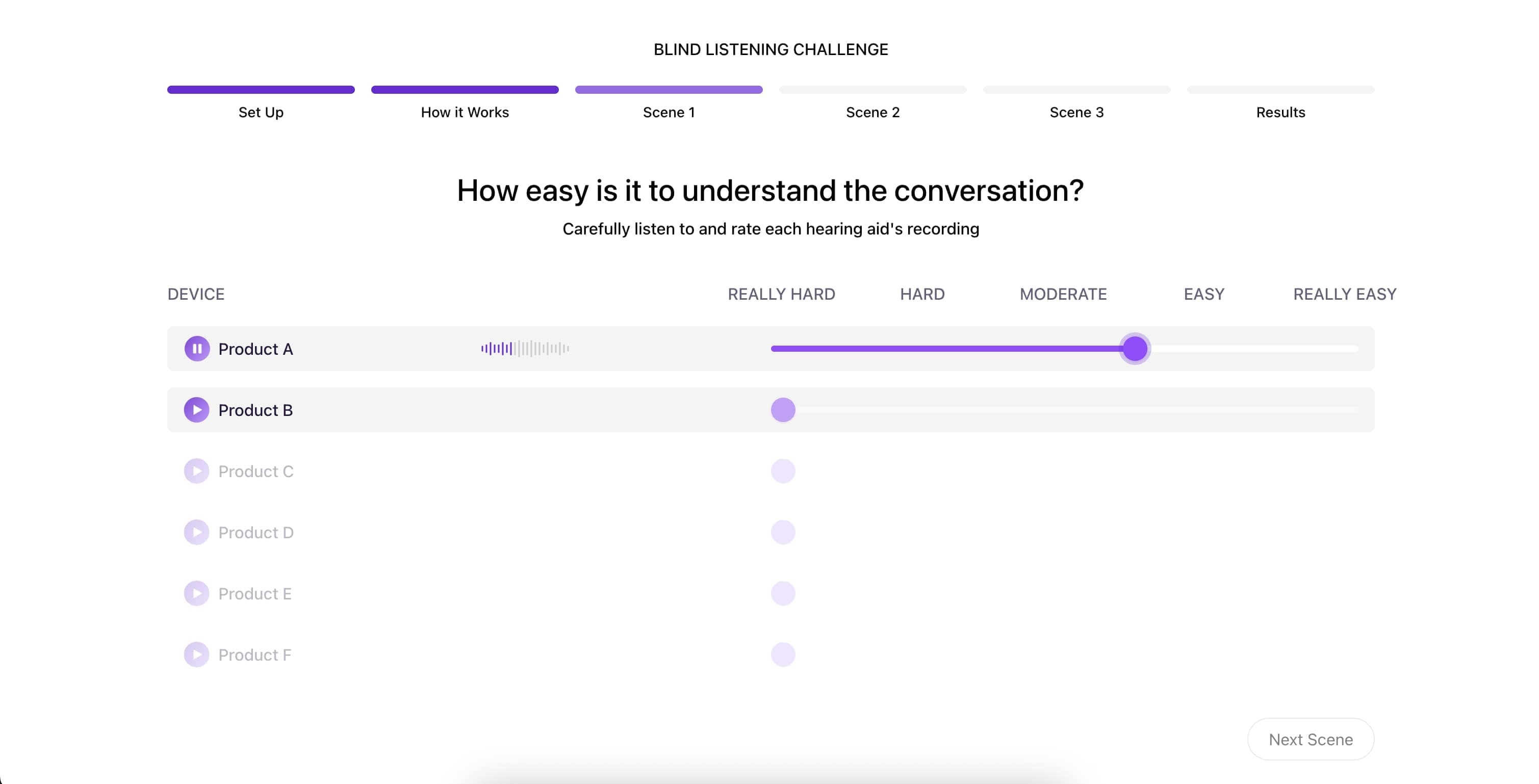Play the Product F recording
This screenshot has width=1539, height=784.
196,655
